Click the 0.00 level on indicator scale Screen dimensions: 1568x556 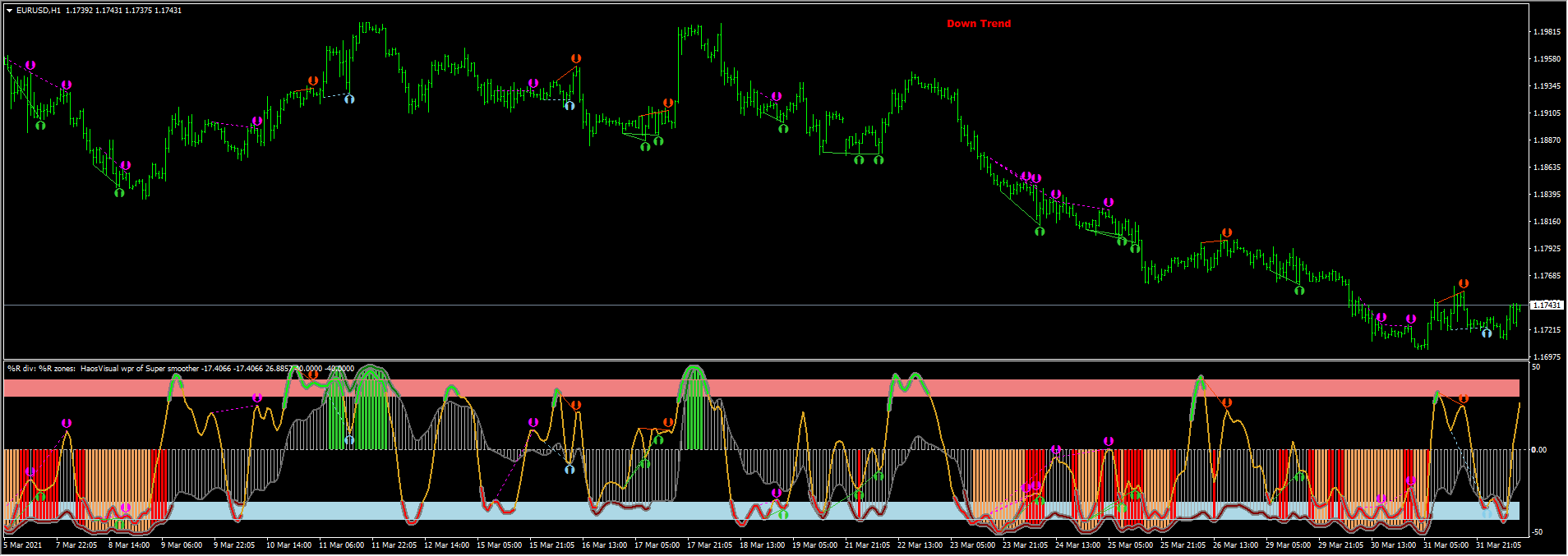point(1538,449)
